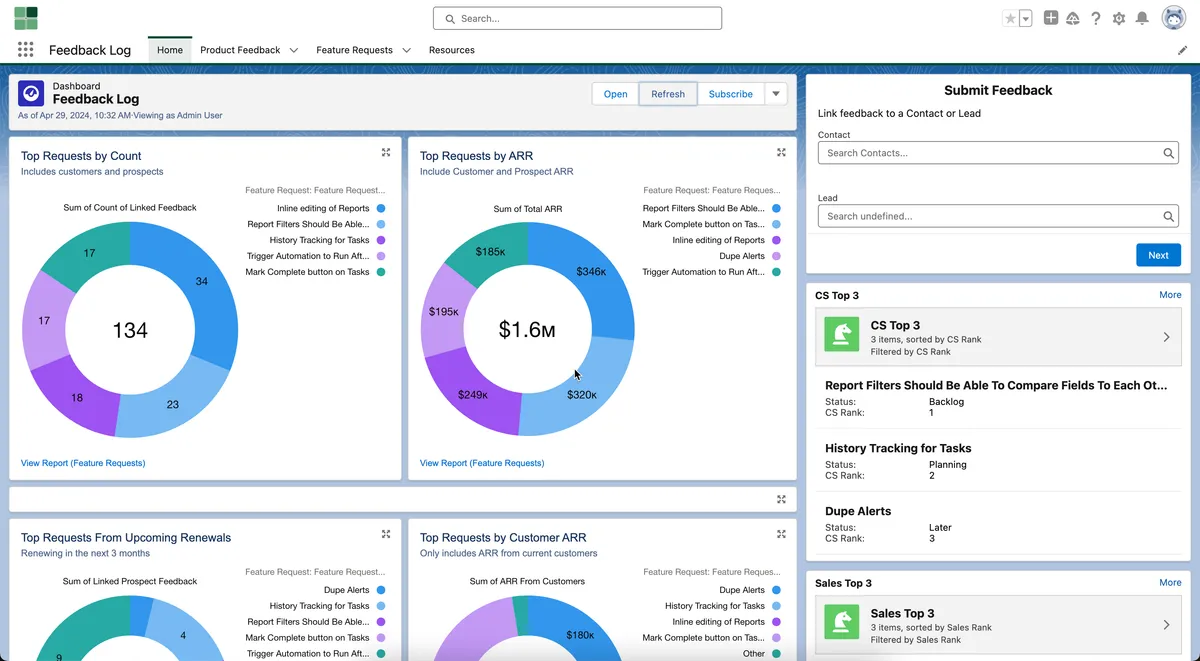Open the favorites list dropdown arrow
1200x661 pixels.
click(x=1025, y=18)
